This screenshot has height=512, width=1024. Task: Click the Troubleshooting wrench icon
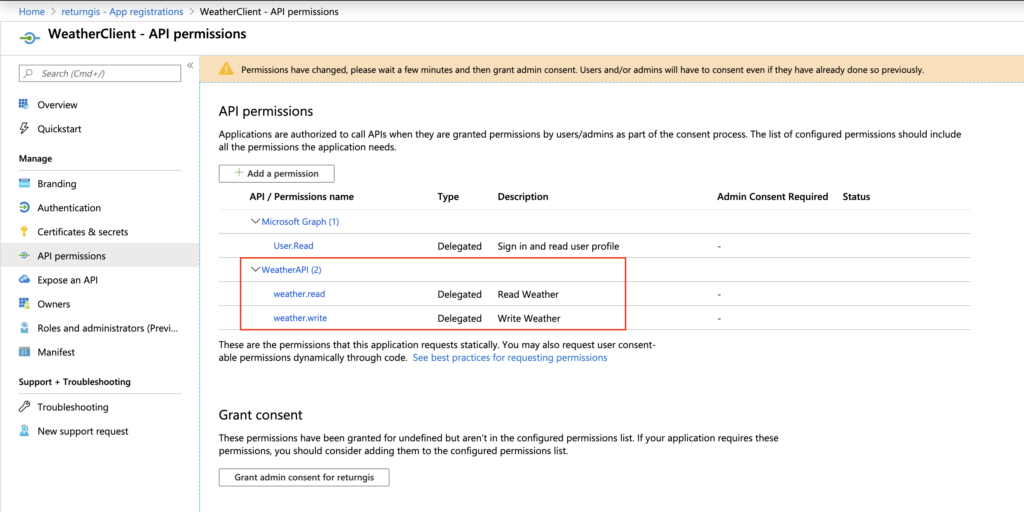coord(24,407)
